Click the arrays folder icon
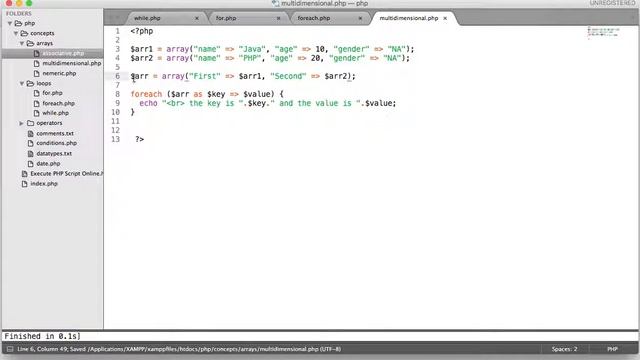Viewport: 640px width, 360px height. [x=30, y=43]
